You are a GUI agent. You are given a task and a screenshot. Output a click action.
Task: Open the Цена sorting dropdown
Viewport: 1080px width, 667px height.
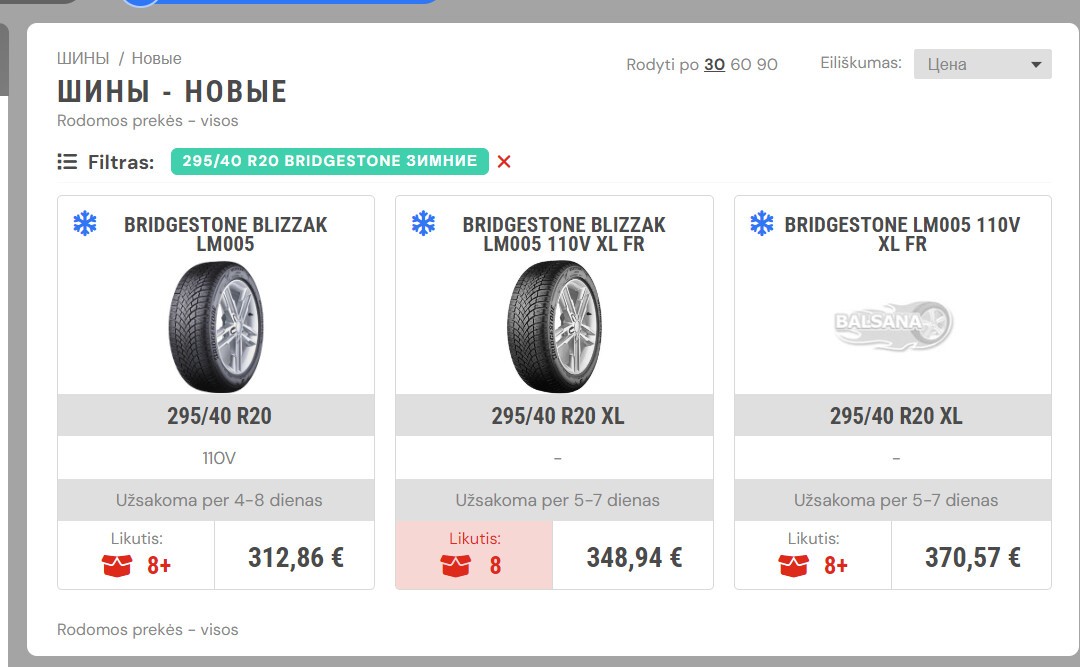pyautogui.click(x=982, y=64)
